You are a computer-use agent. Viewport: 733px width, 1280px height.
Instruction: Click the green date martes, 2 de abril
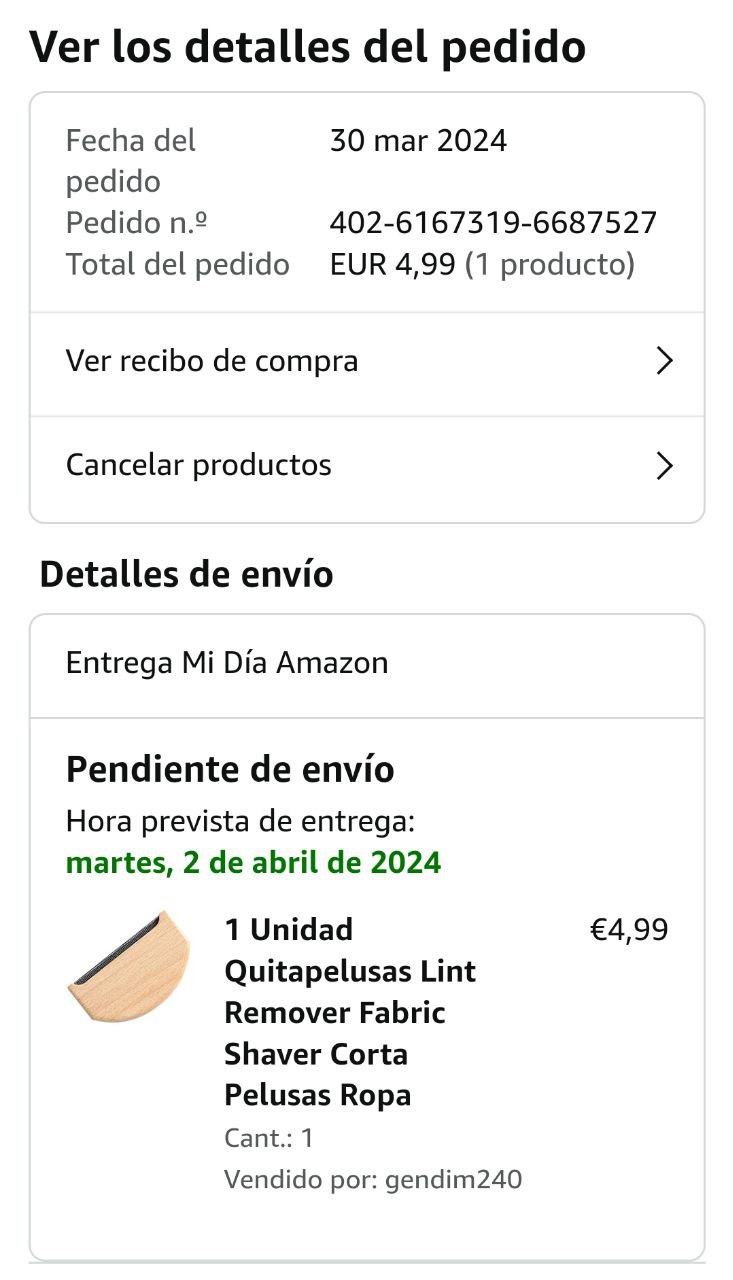point(253,863)
